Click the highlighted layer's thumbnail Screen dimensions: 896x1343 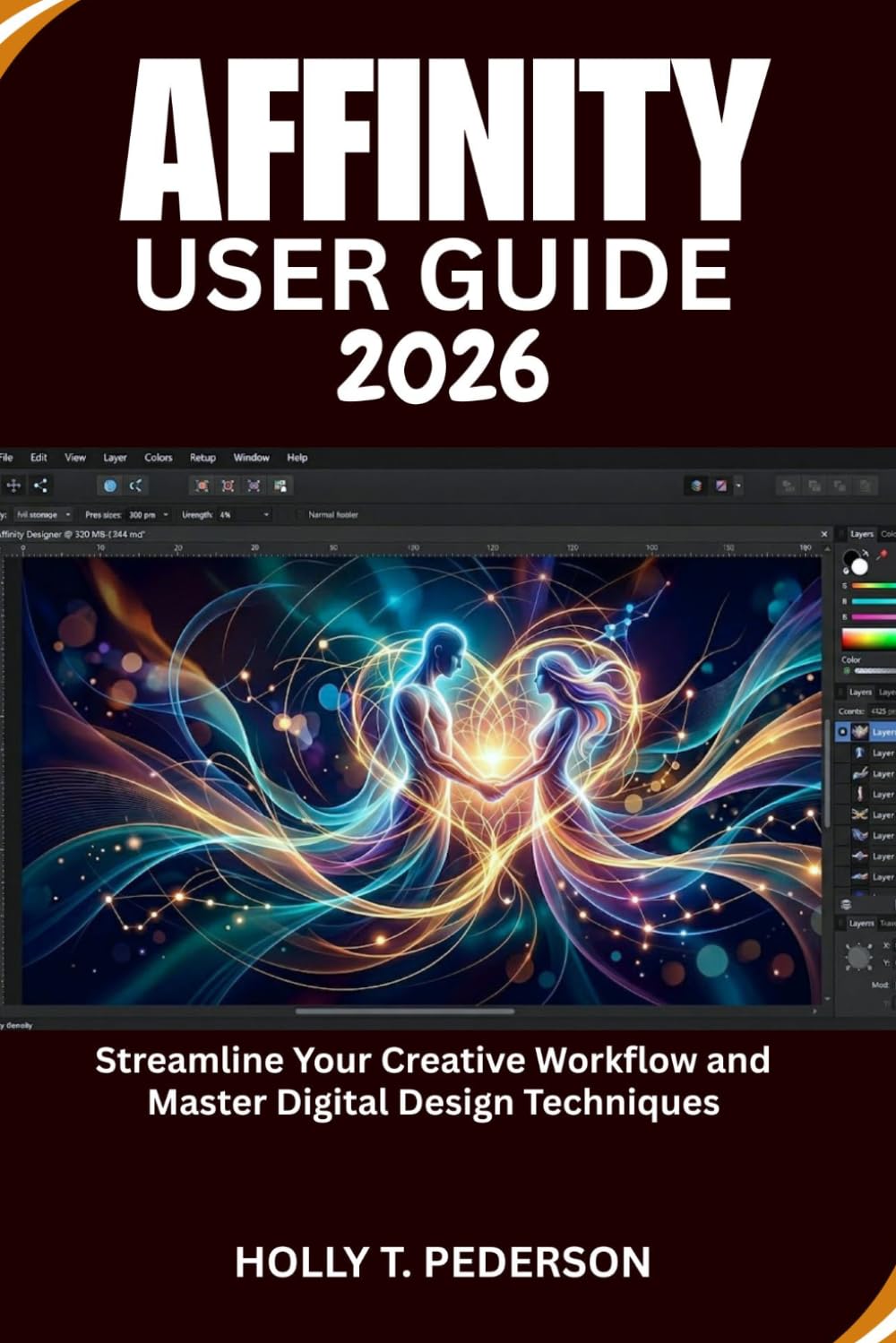pos(859,732)
